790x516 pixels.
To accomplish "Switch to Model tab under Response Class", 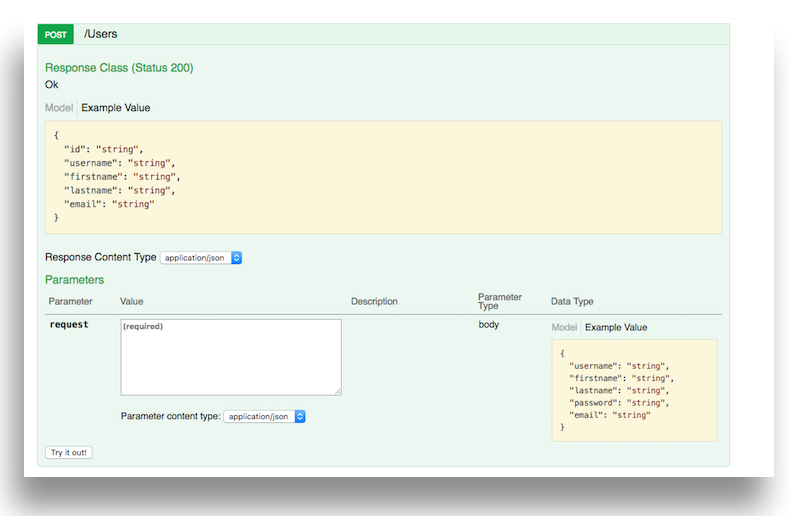I will coord(59,108).
